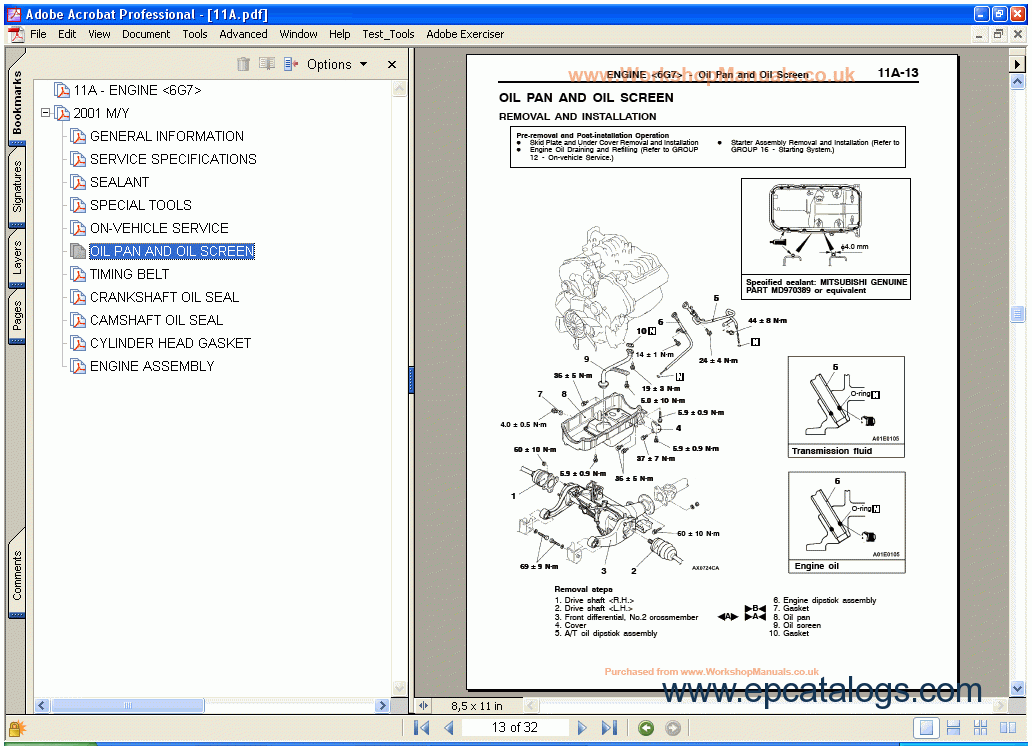This screenshot has height=746, width=1032.
Task: Open the File menu
Action: point(38,34)
